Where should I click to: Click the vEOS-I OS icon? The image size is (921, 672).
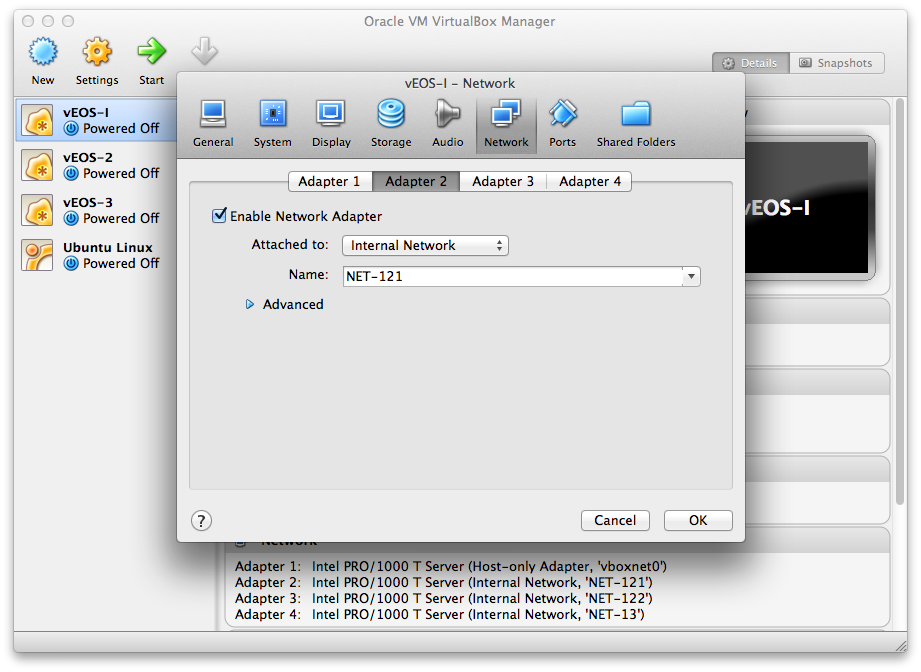click(38, 120)
